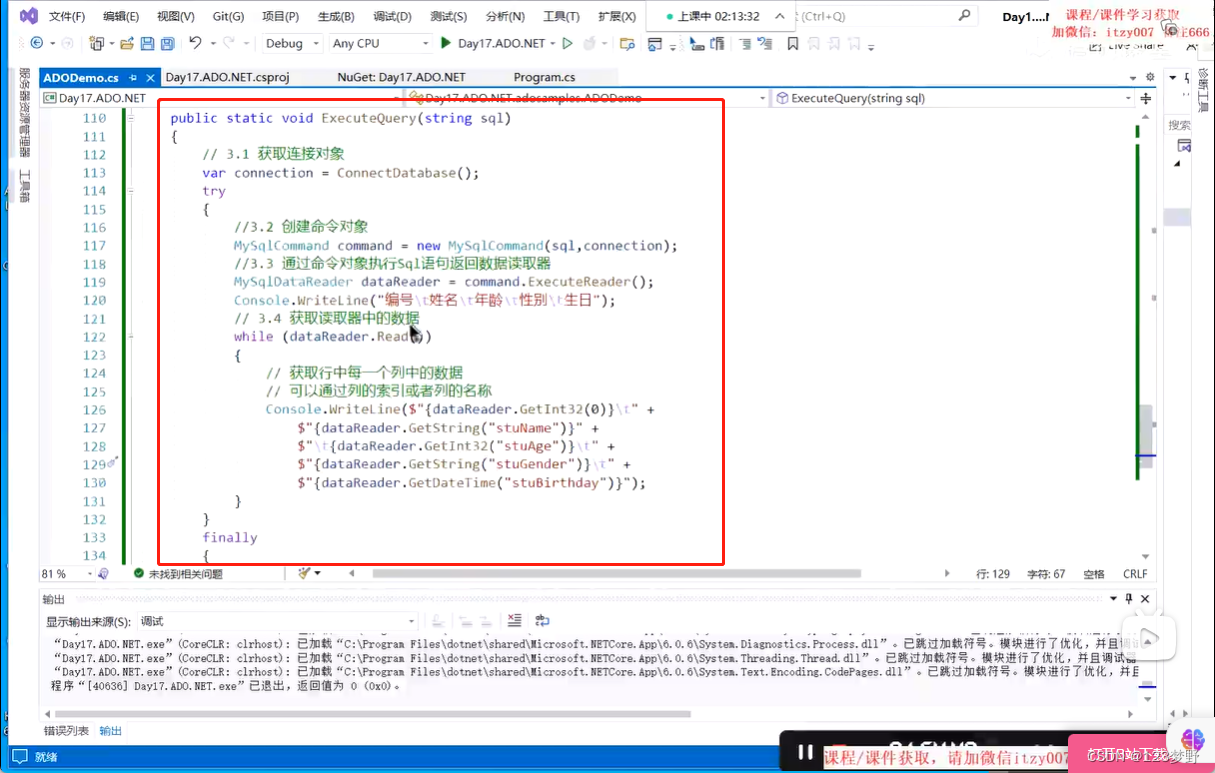Click the Save All icon
The width and height of the screenshot is (1215, 773).
click(x=167, y=44)
